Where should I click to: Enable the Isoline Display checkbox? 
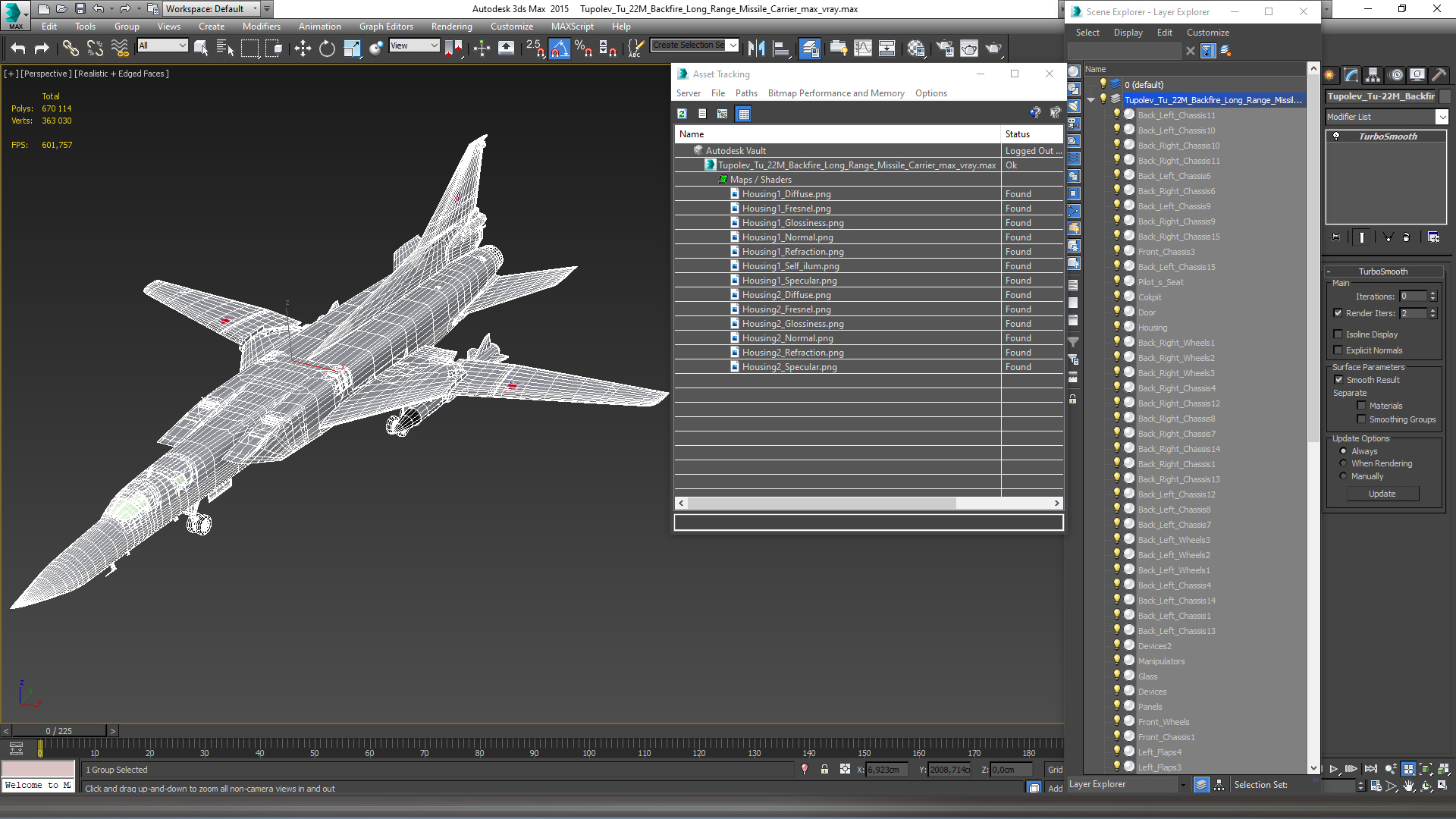(1338, 334)
